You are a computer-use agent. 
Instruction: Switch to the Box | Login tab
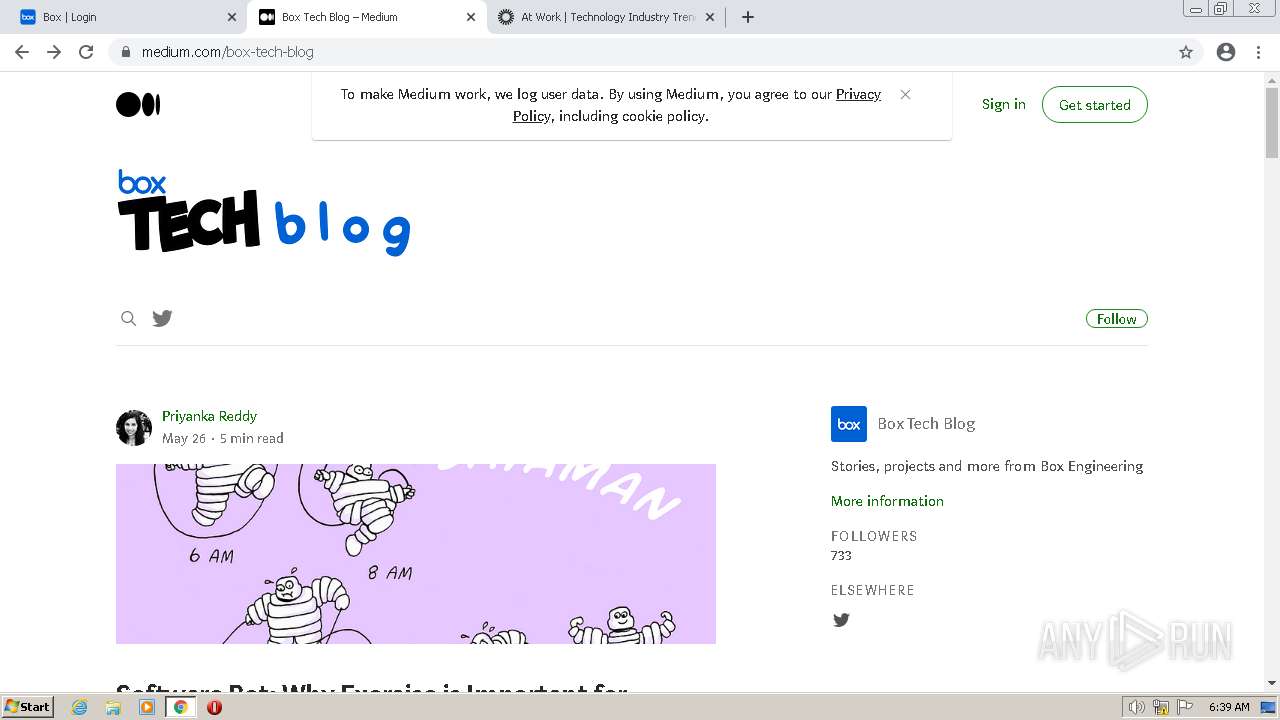coord(126,17)
